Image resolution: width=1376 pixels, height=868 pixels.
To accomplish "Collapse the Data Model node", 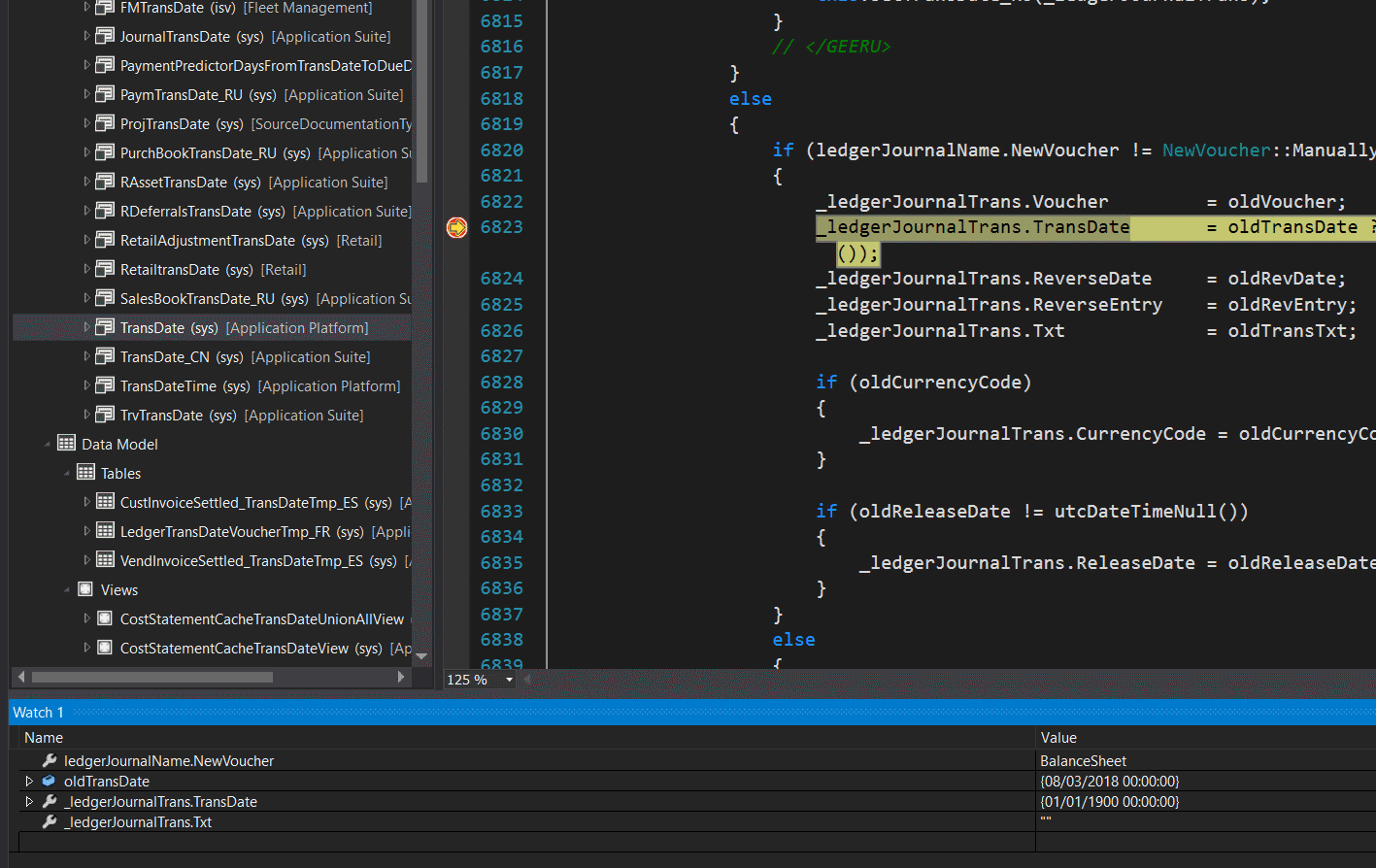I will coord(48,445).
